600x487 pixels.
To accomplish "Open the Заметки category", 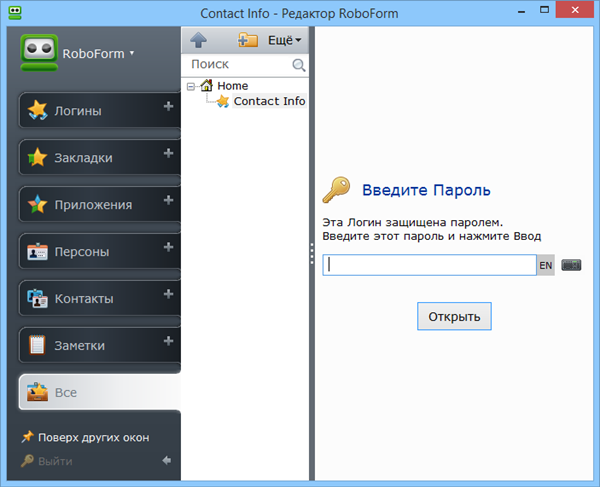I will 99,345.
